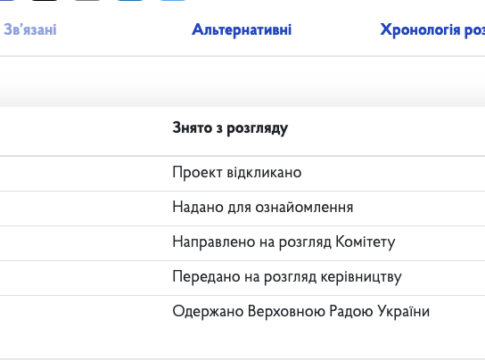Image resolution: width=485 pixels, height=360 pixels.
Task: Click the word ознайомлення in the chronology list
Action: (304, 207)
